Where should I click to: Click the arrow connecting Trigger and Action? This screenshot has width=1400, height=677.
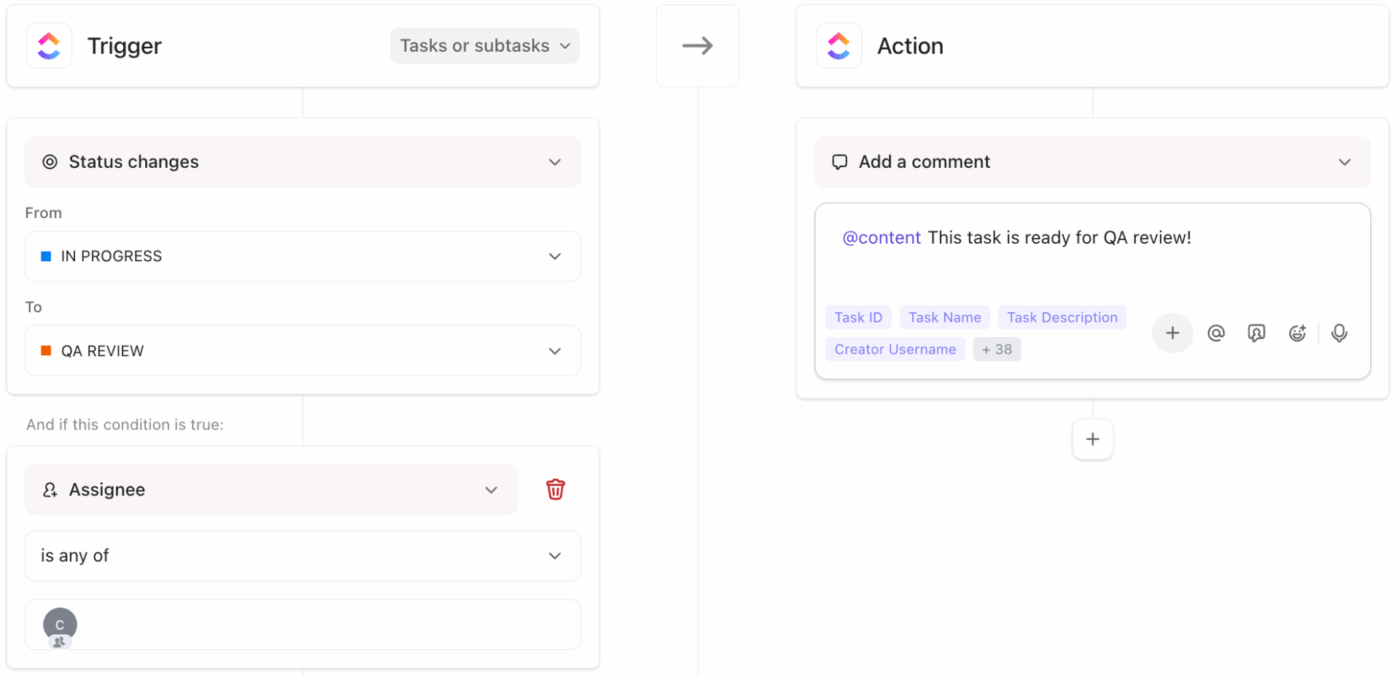point(697,44)
